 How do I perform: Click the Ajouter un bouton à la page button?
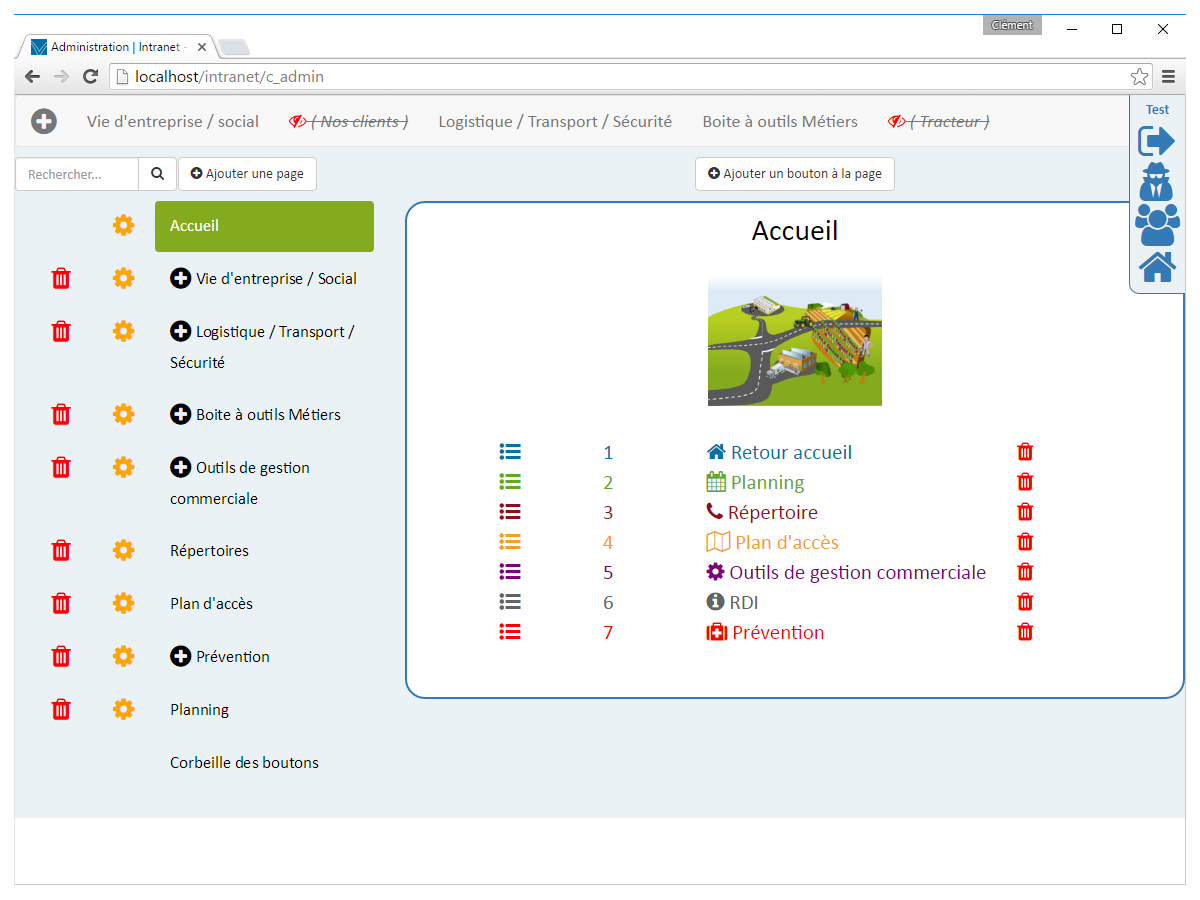794,173
